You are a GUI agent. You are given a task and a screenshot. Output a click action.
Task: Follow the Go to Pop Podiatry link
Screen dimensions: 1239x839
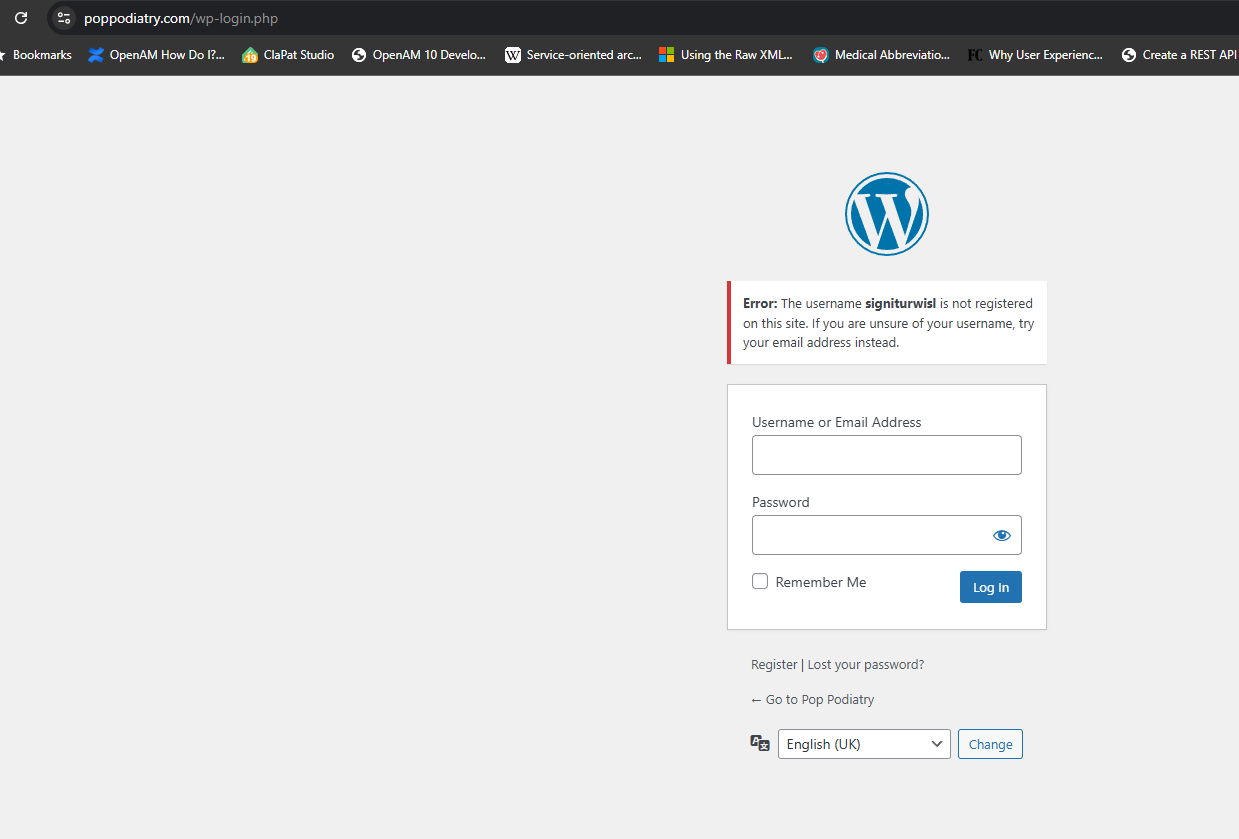coord(813,699)
